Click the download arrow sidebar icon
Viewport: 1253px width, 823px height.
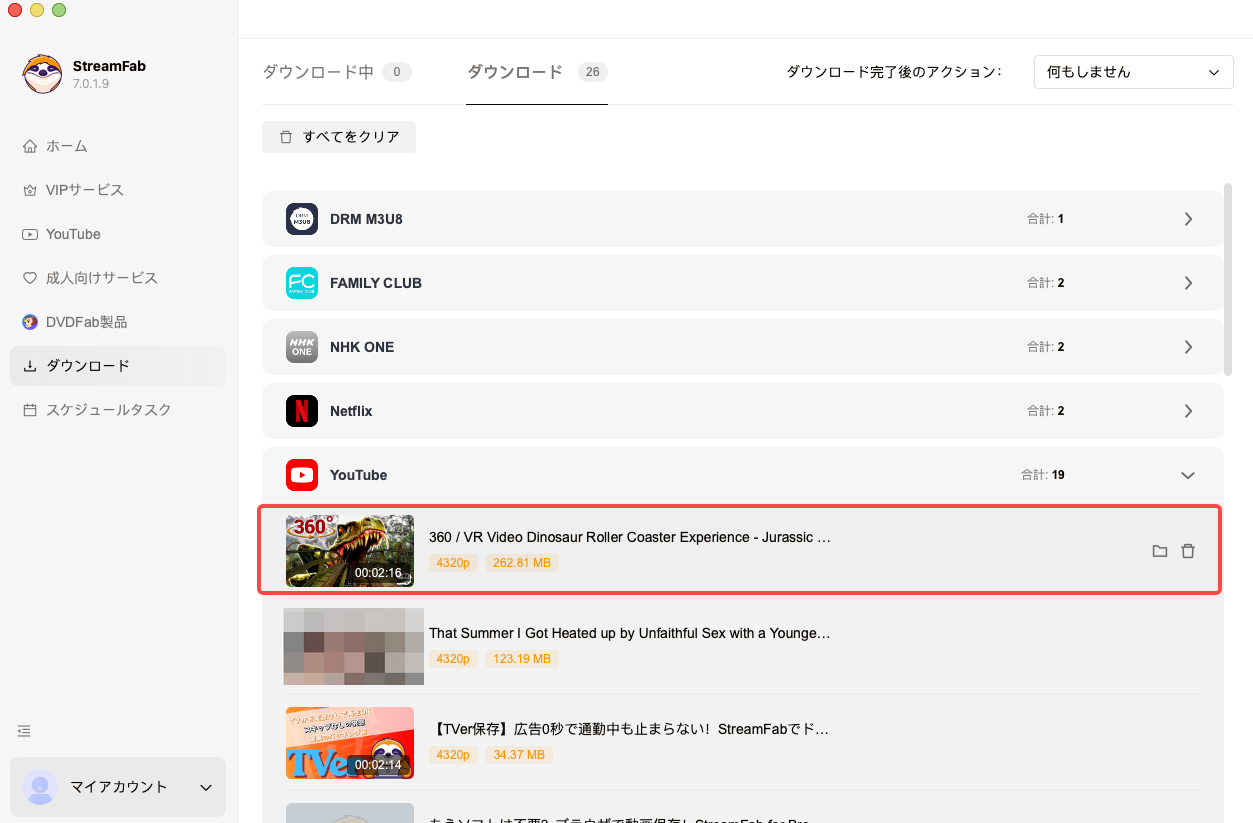[30, 366]
